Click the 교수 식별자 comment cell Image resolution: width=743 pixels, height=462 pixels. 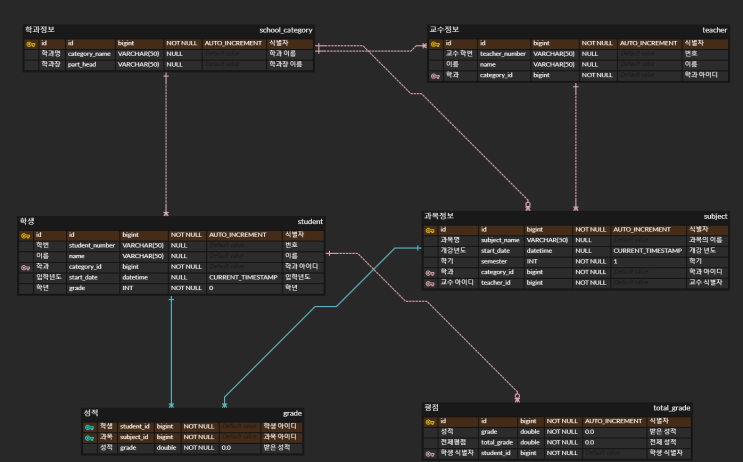(707, 283)
